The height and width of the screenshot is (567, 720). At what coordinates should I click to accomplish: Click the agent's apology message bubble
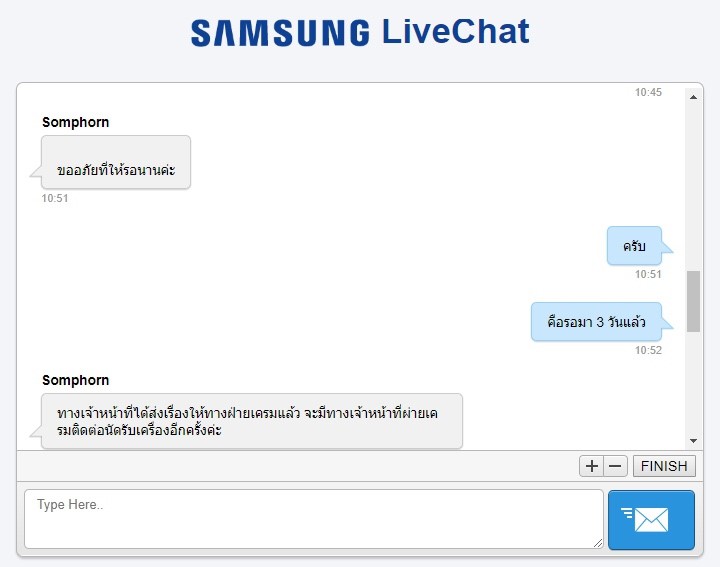[x=116, y=162]
